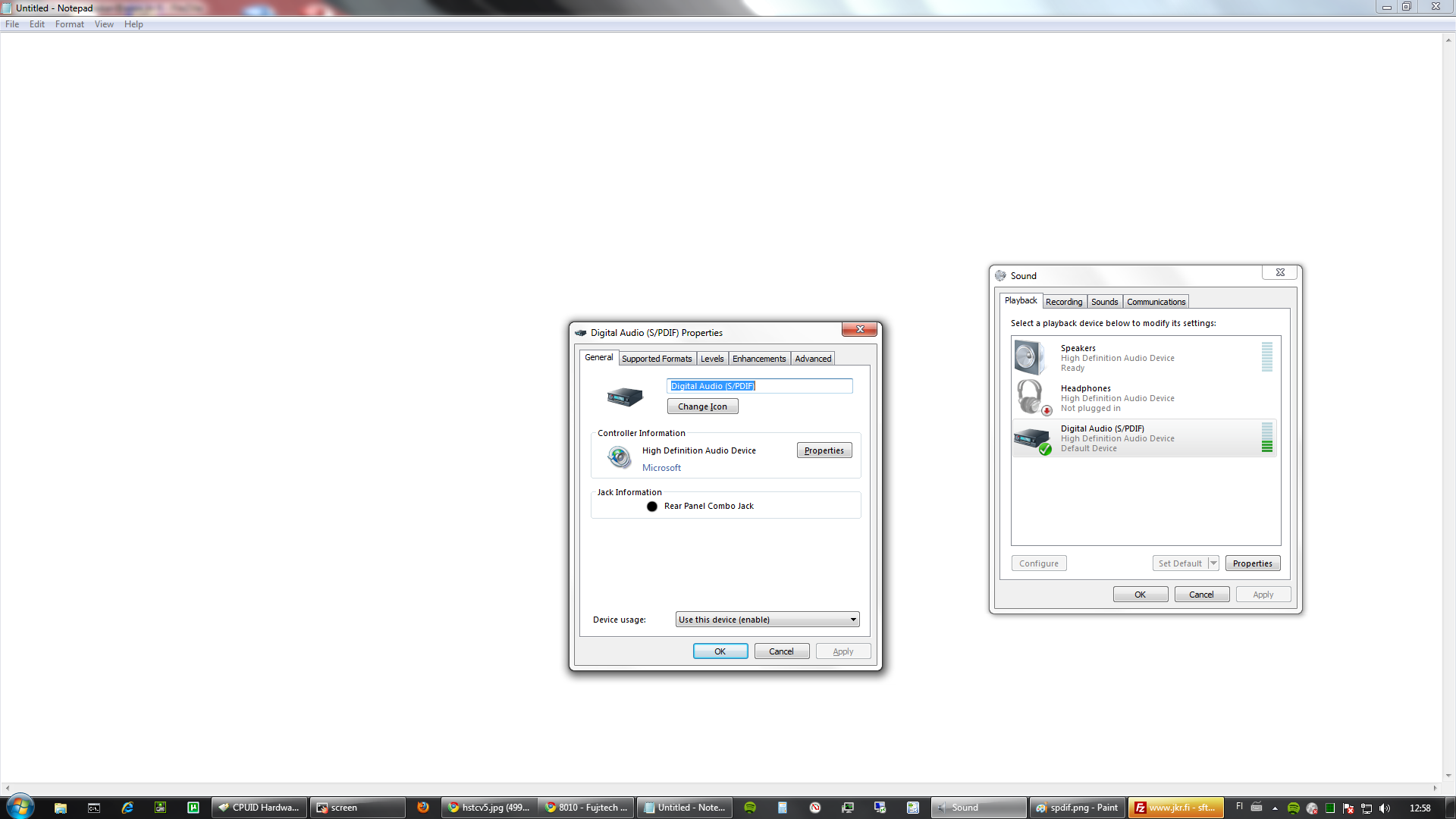Select the Speakers playback device
This screenshot has width=1456, height=819.
[1144, 358]
